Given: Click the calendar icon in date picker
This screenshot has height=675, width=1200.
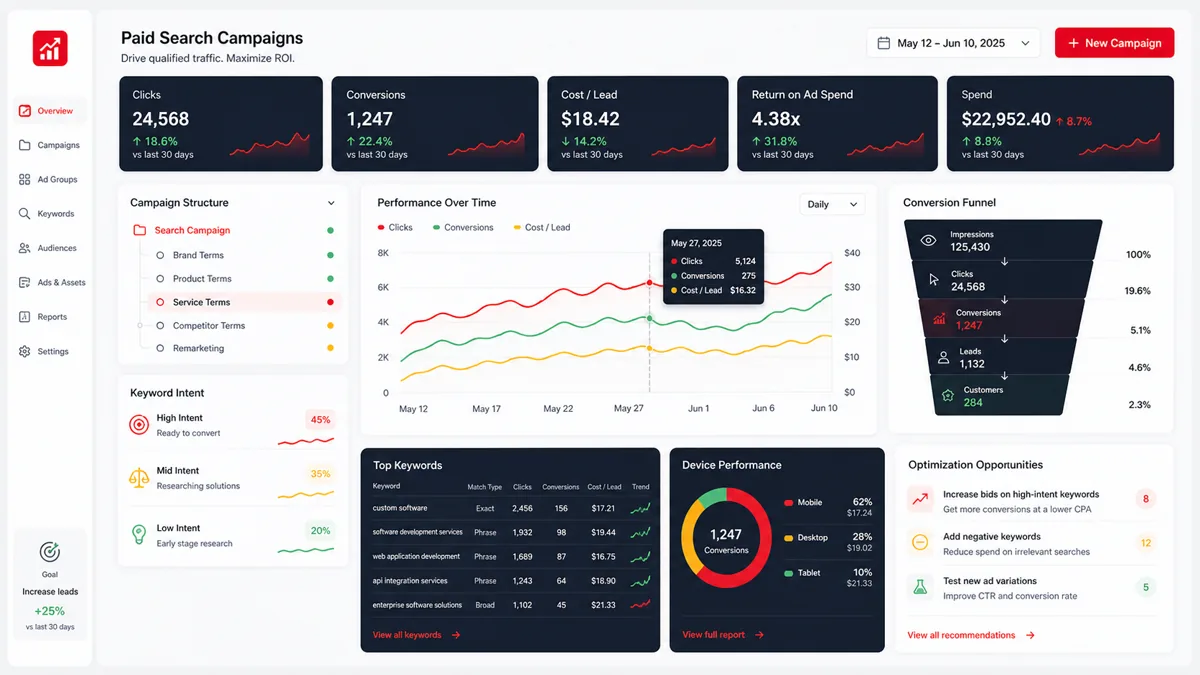Looking at the screenshot, I should pos(883,43).
